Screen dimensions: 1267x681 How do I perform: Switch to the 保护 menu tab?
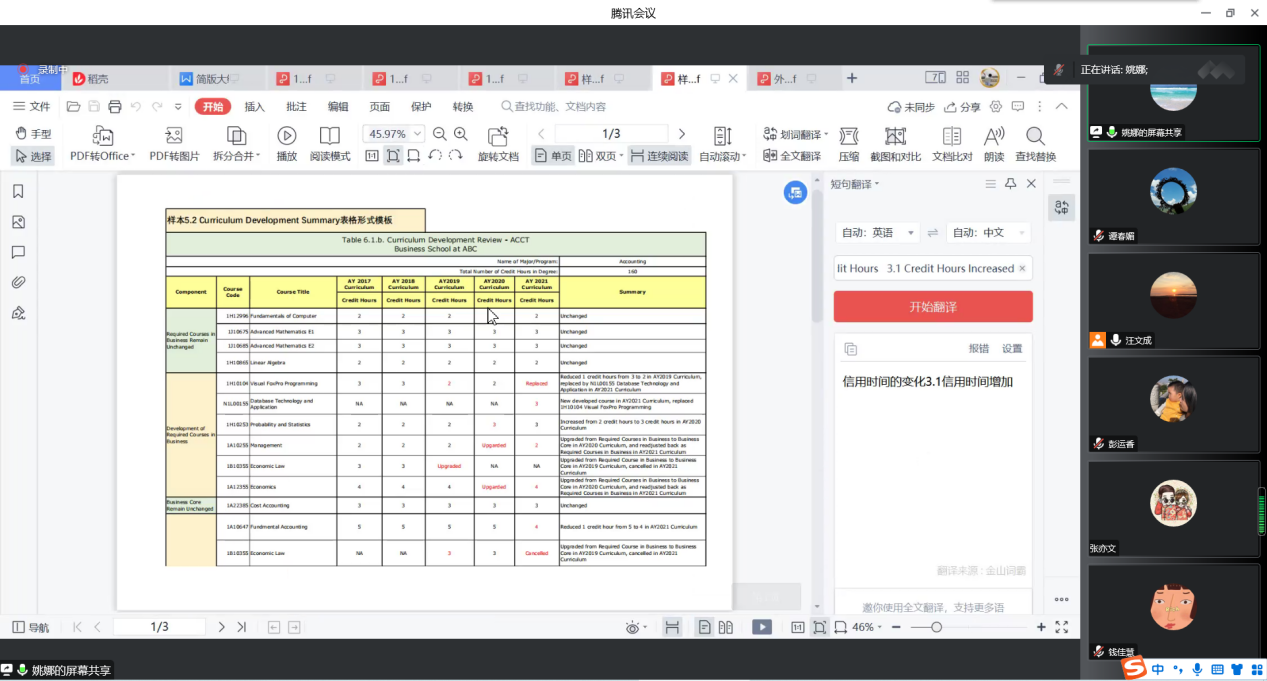click(421, 107)
